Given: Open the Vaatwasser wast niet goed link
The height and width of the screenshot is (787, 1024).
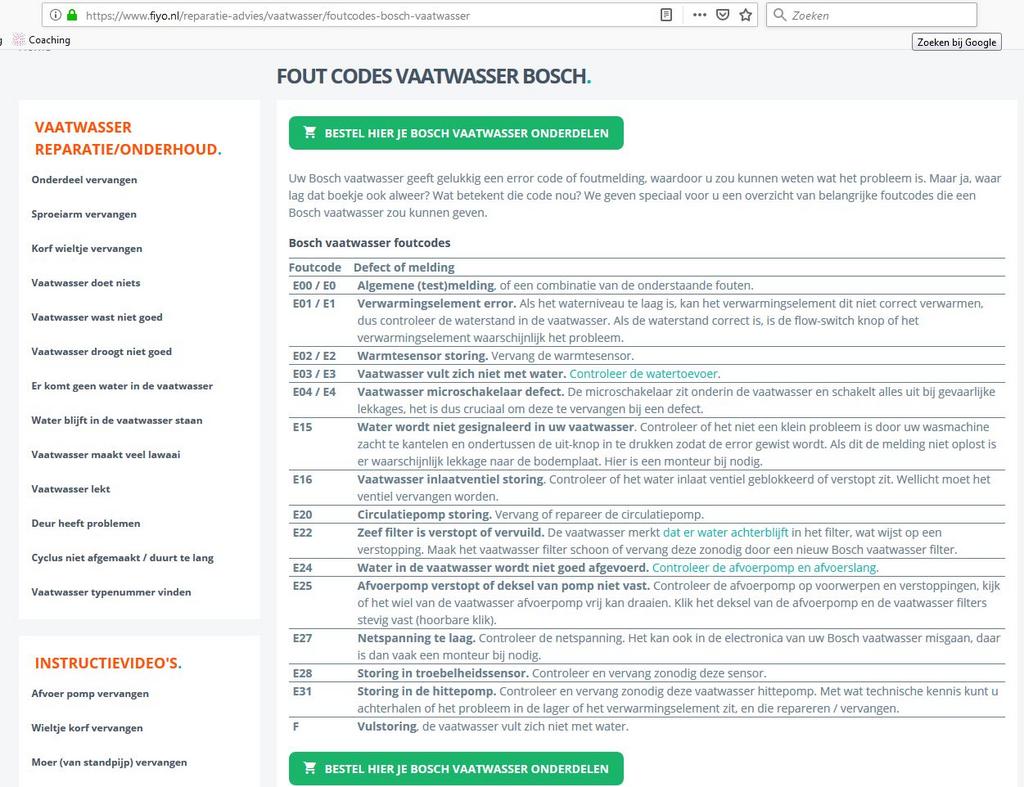Looking at the screenshot, I should tap(97, 317).
